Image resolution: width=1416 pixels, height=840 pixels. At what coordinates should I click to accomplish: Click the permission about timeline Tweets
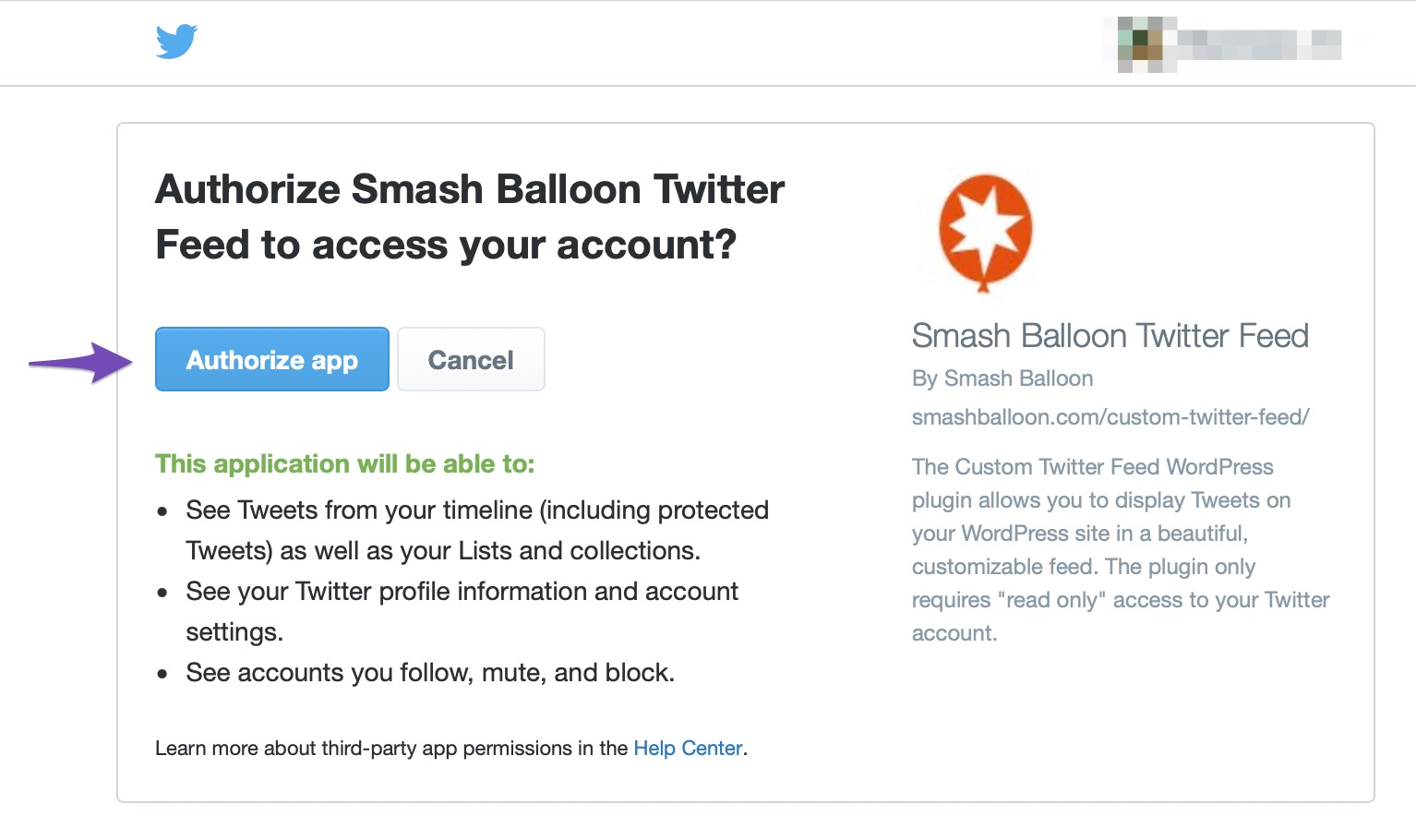[477, 530]
